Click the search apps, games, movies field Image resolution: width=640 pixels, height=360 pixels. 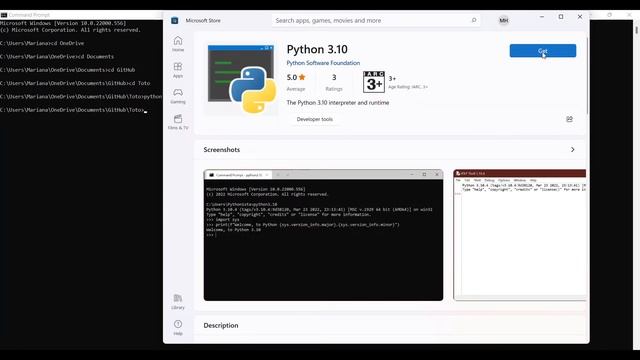(376, 20)
